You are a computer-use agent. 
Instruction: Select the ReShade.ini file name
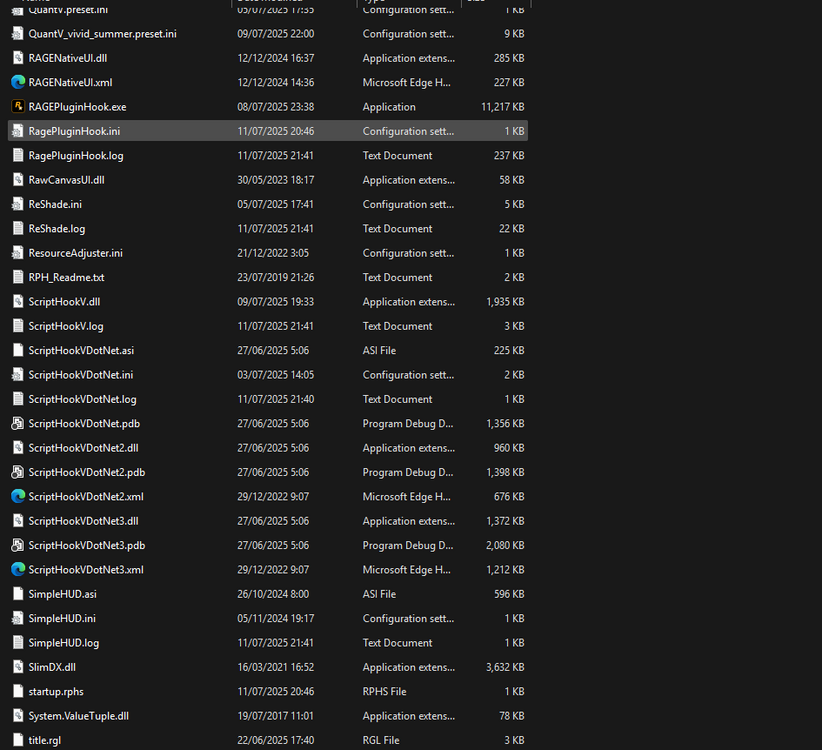[55, 204]
